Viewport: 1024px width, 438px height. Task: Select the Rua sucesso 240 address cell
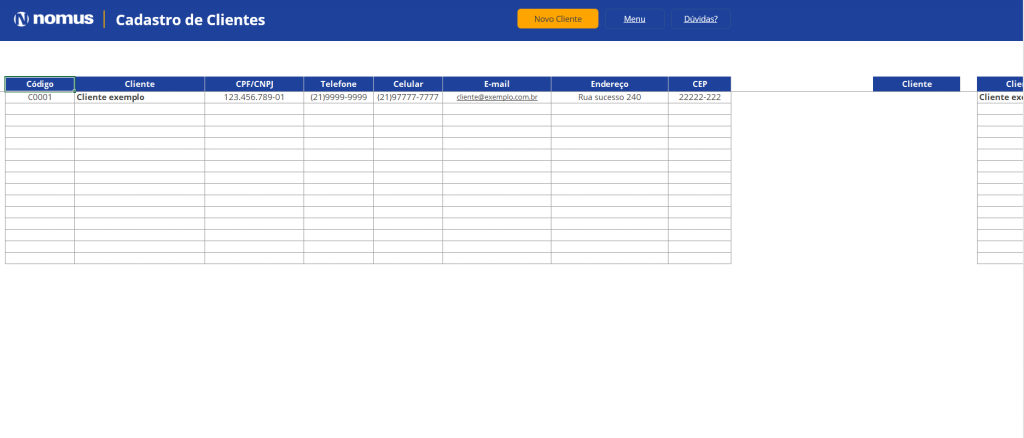(609, 98)
